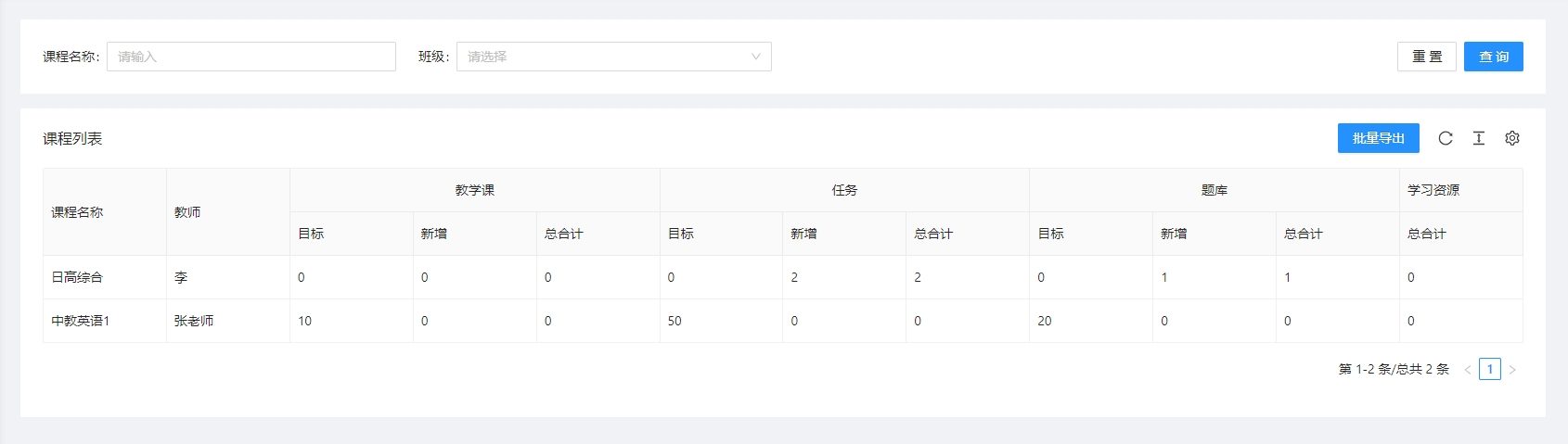Viewport: 1568px width, 444px height.
Task: Click the 任务 column group header
Action: pyautogui.click(x=844, y=190)
